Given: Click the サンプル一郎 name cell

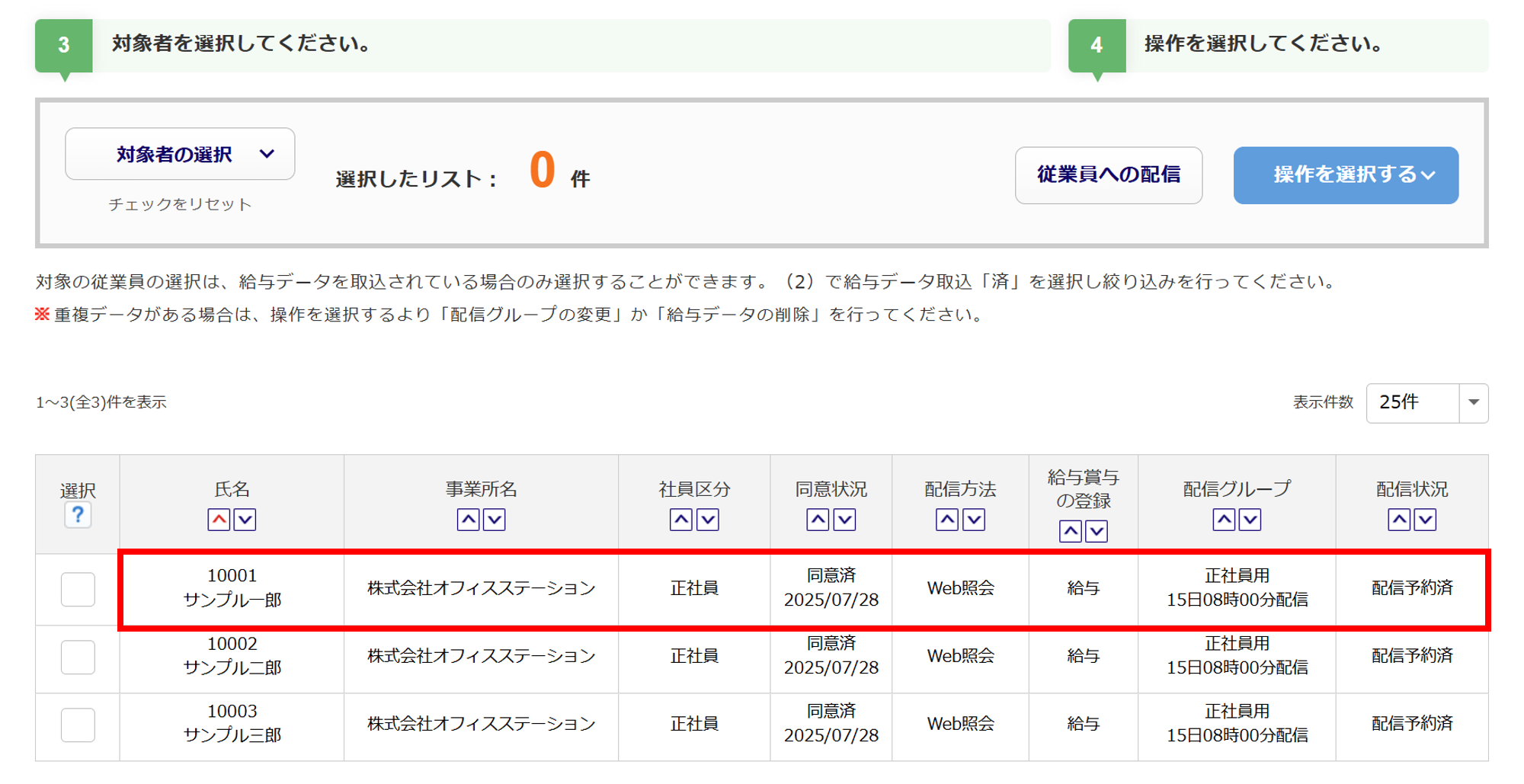Looking at the screenshot, I should click(232, 588).
